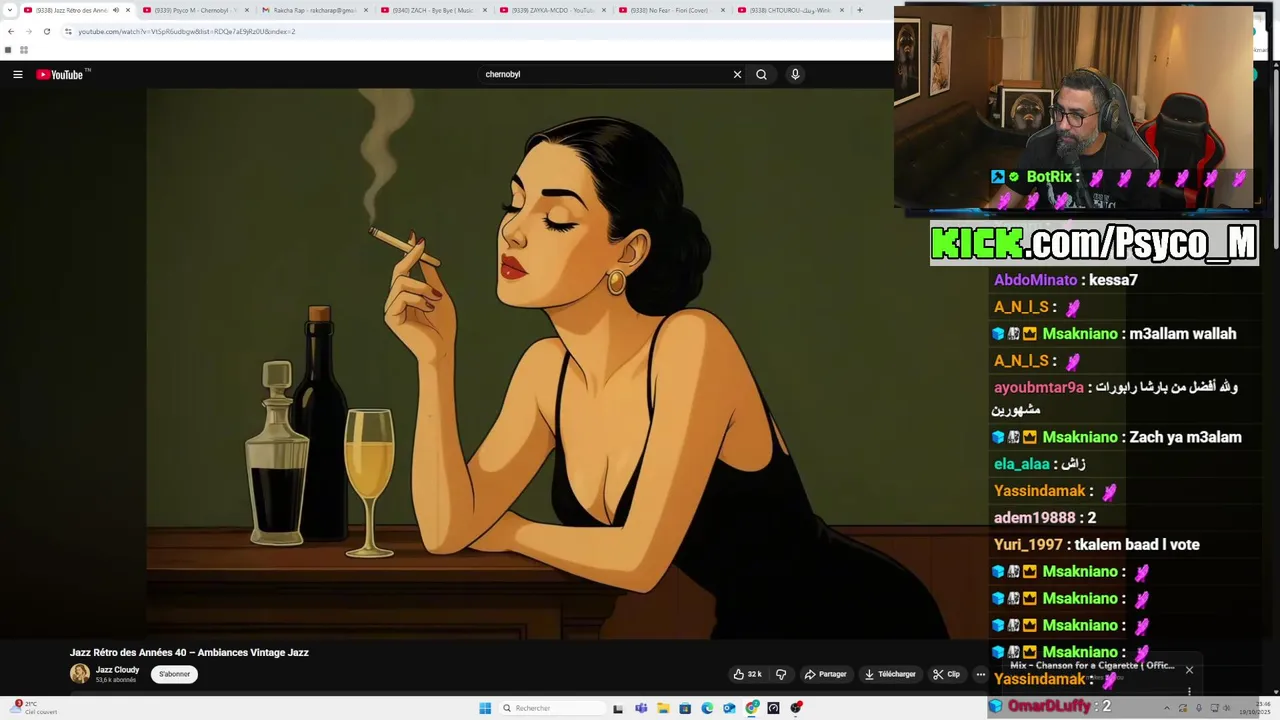The image size is (1280, 720).
Task: Share the video via Partager button
Action: pyautogui.click(x=826, y=674)
